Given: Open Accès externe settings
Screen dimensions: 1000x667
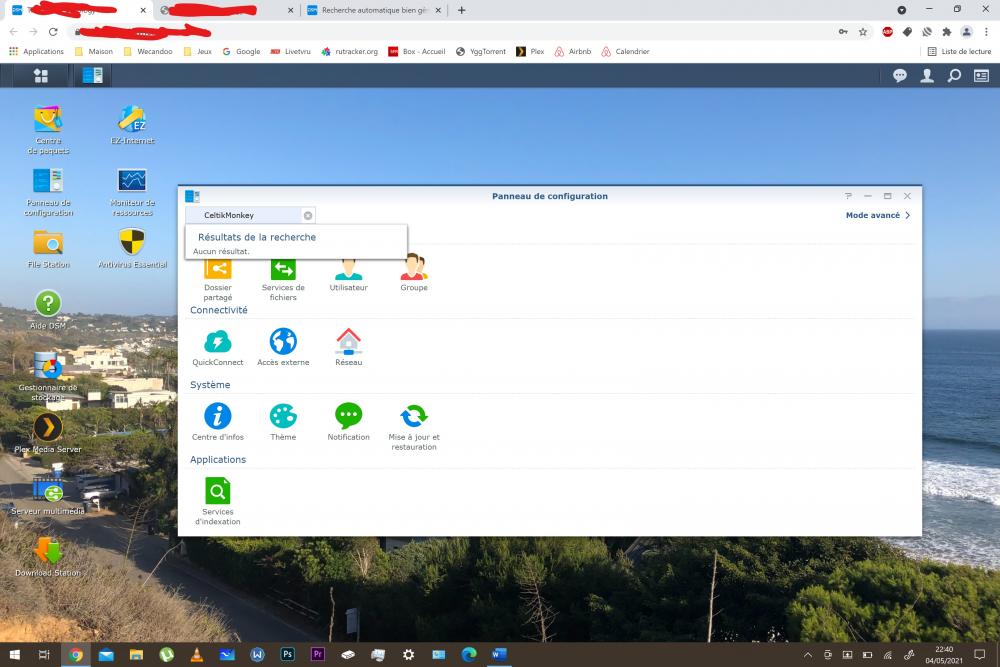Looking at the screenshot, I should point(283,348).
